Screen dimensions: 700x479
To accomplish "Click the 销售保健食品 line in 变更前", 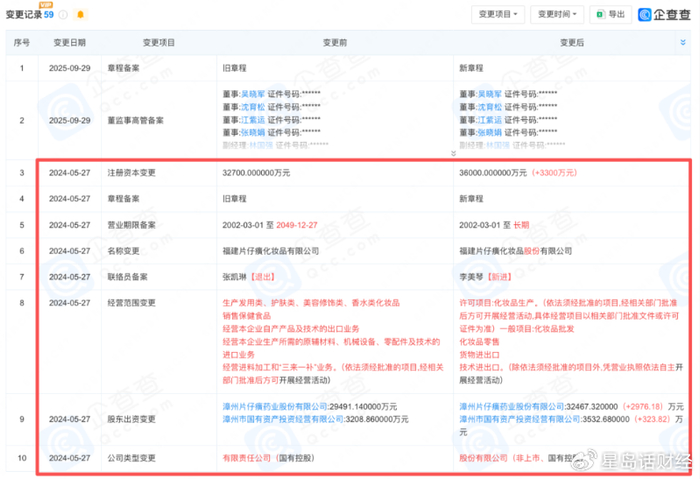I will pos(247,316).
